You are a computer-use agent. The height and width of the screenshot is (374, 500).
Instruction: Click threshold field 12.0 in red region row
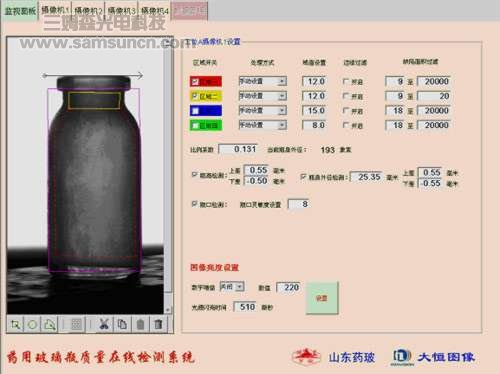click(314, 81)
